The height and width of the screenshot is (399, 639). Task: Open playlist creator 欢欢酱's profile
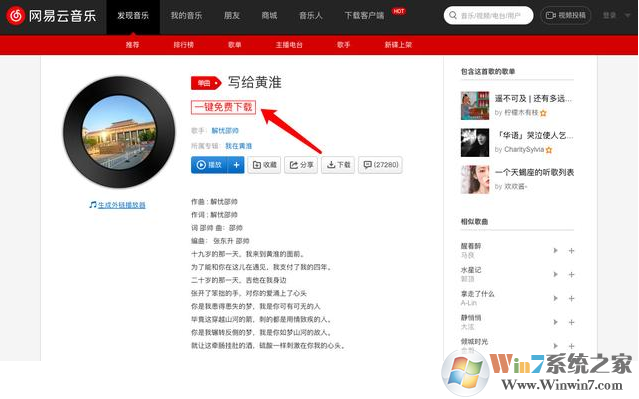click(516, 187)
